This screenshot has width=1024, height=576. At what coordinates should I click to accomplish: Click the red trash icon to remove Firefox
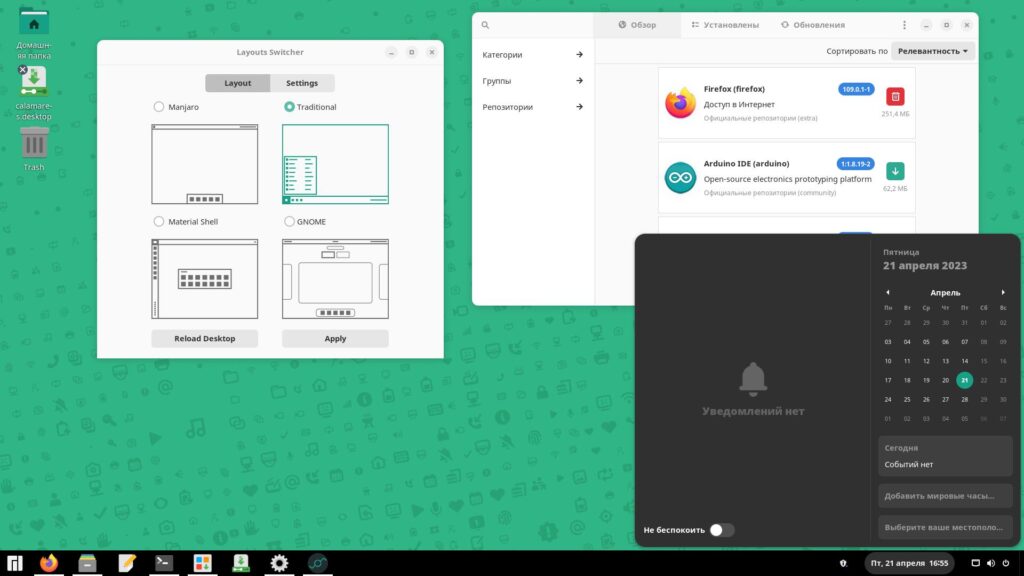pos(895,96)
